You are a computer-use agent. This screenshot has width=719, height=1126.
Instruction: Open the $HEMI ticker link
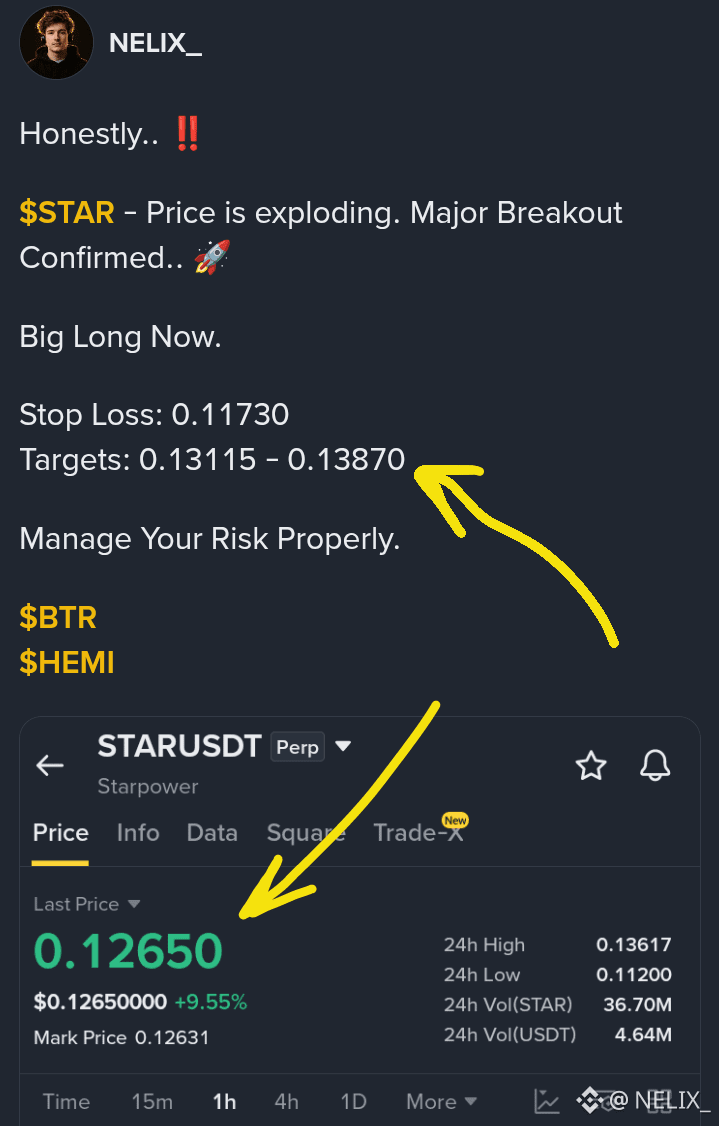67,662
